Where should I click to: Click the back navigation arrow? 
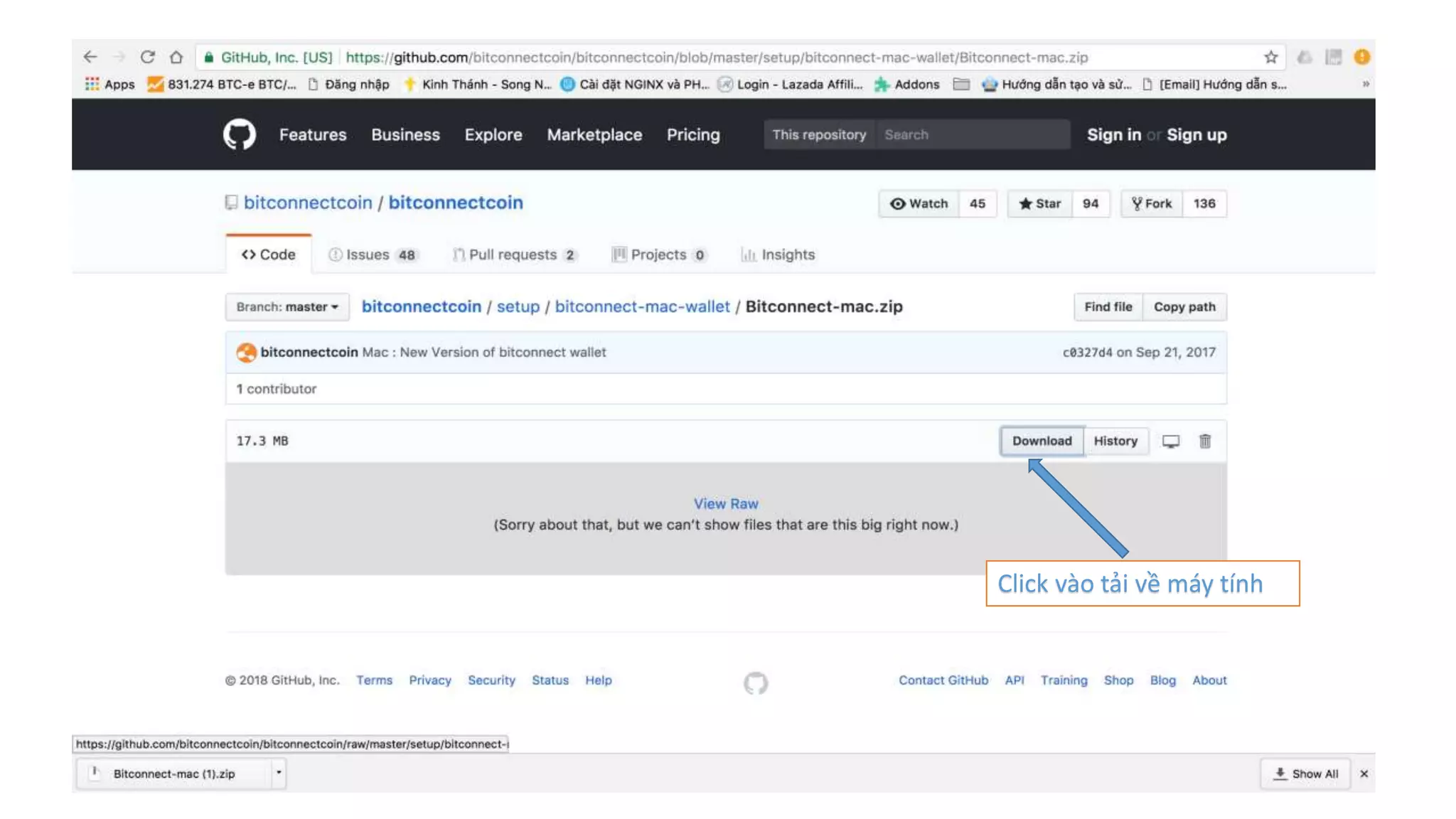click(90, 58)
